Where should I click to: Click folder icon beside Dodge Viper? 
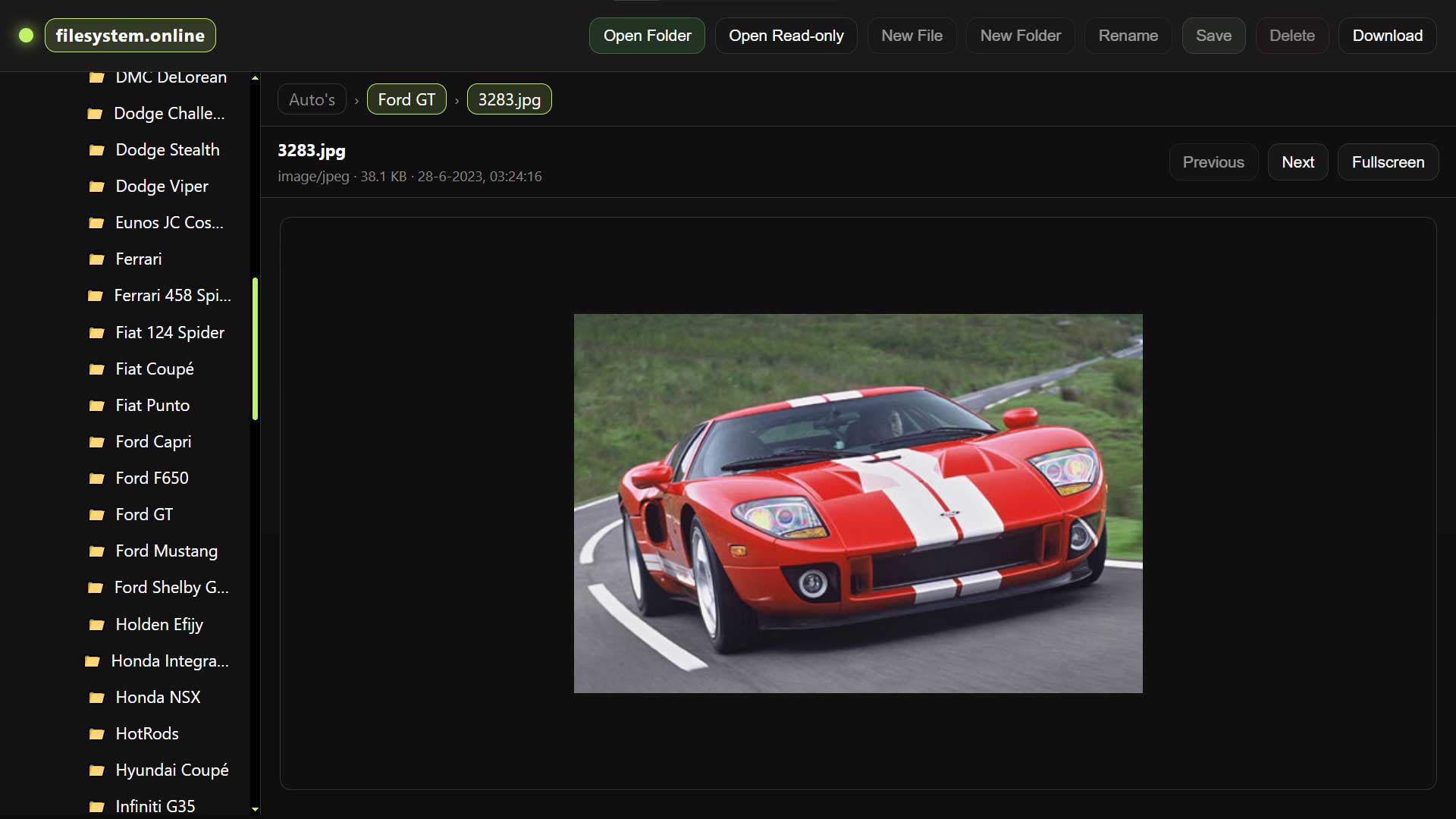96,187
